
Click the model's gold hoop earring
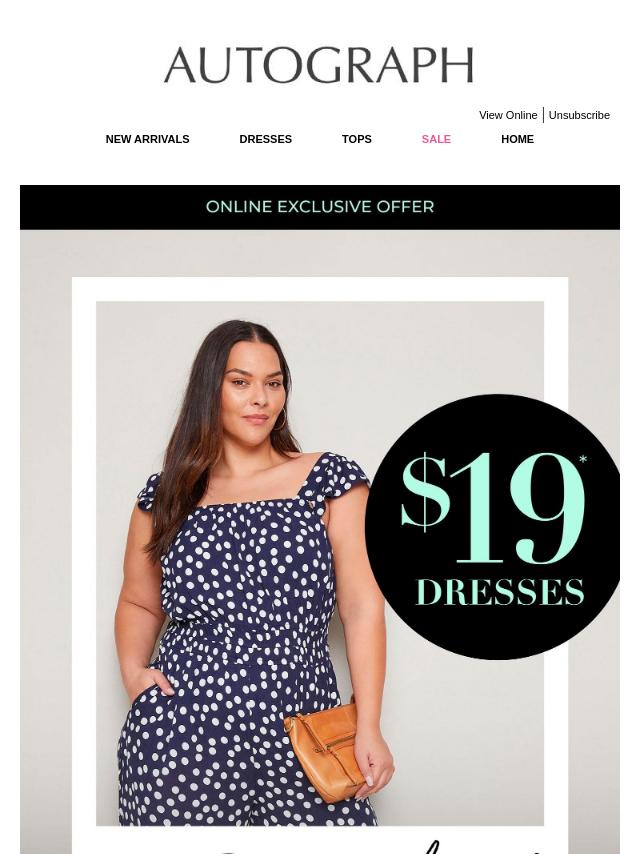pyautogui.click(x=281, y=420)
